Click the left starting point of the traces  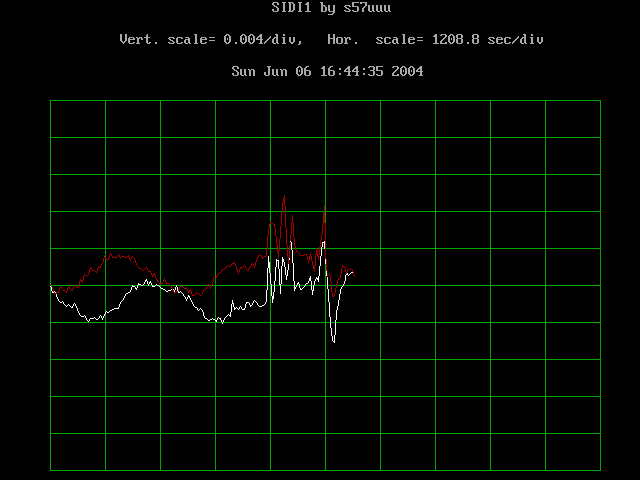click(x=51, y=288)
